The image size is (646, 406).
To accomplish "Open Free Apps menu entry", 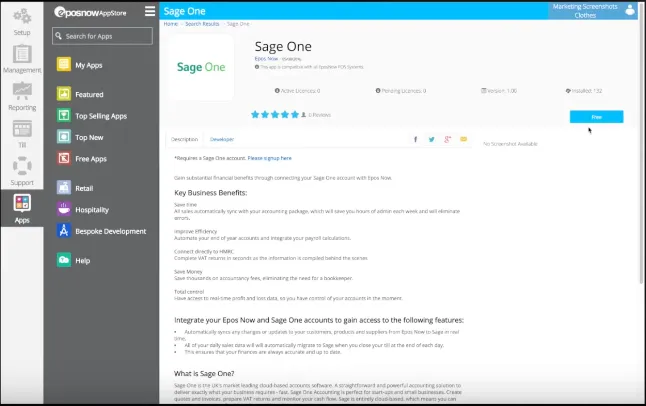I will point(91,159).
